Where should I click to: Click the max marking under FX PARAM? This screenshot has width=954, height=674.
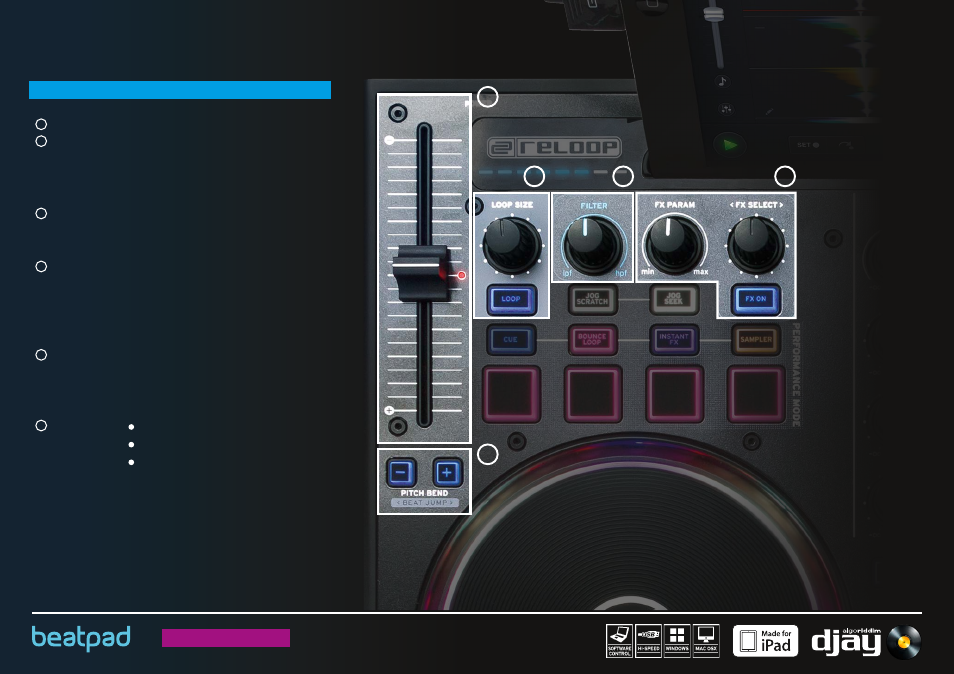701,271
